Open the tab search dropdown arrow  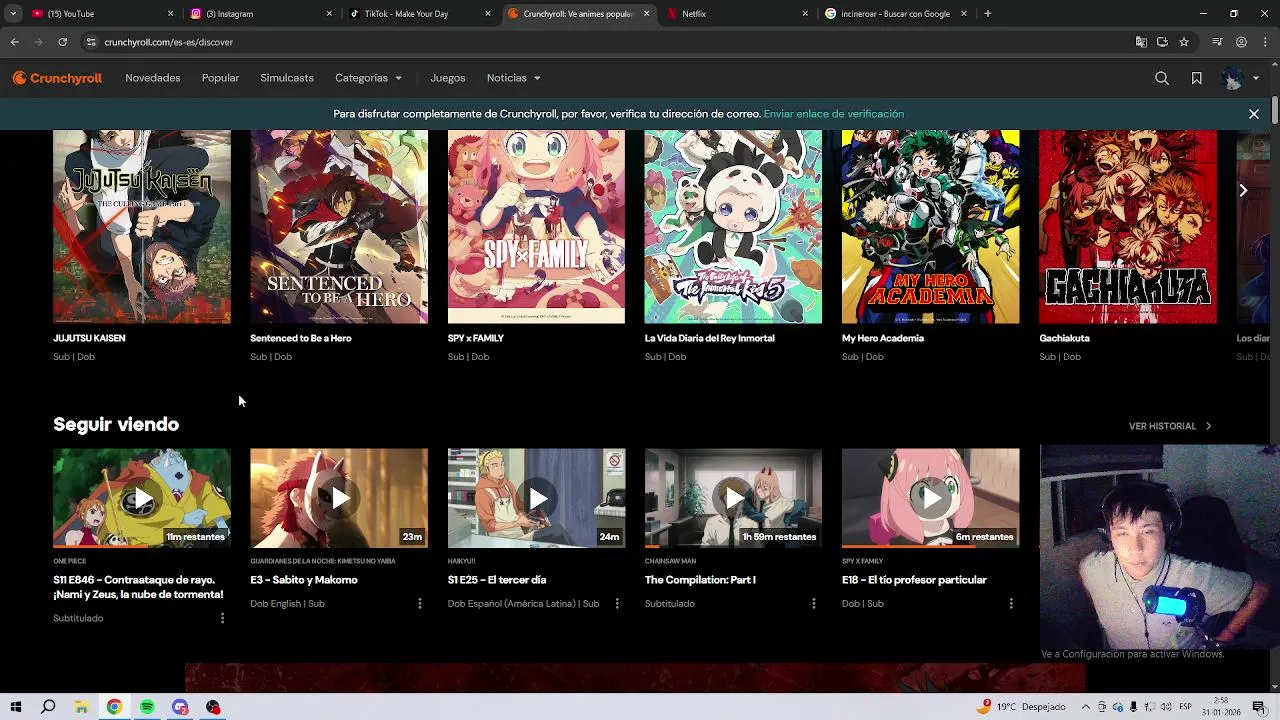(12, 14)
